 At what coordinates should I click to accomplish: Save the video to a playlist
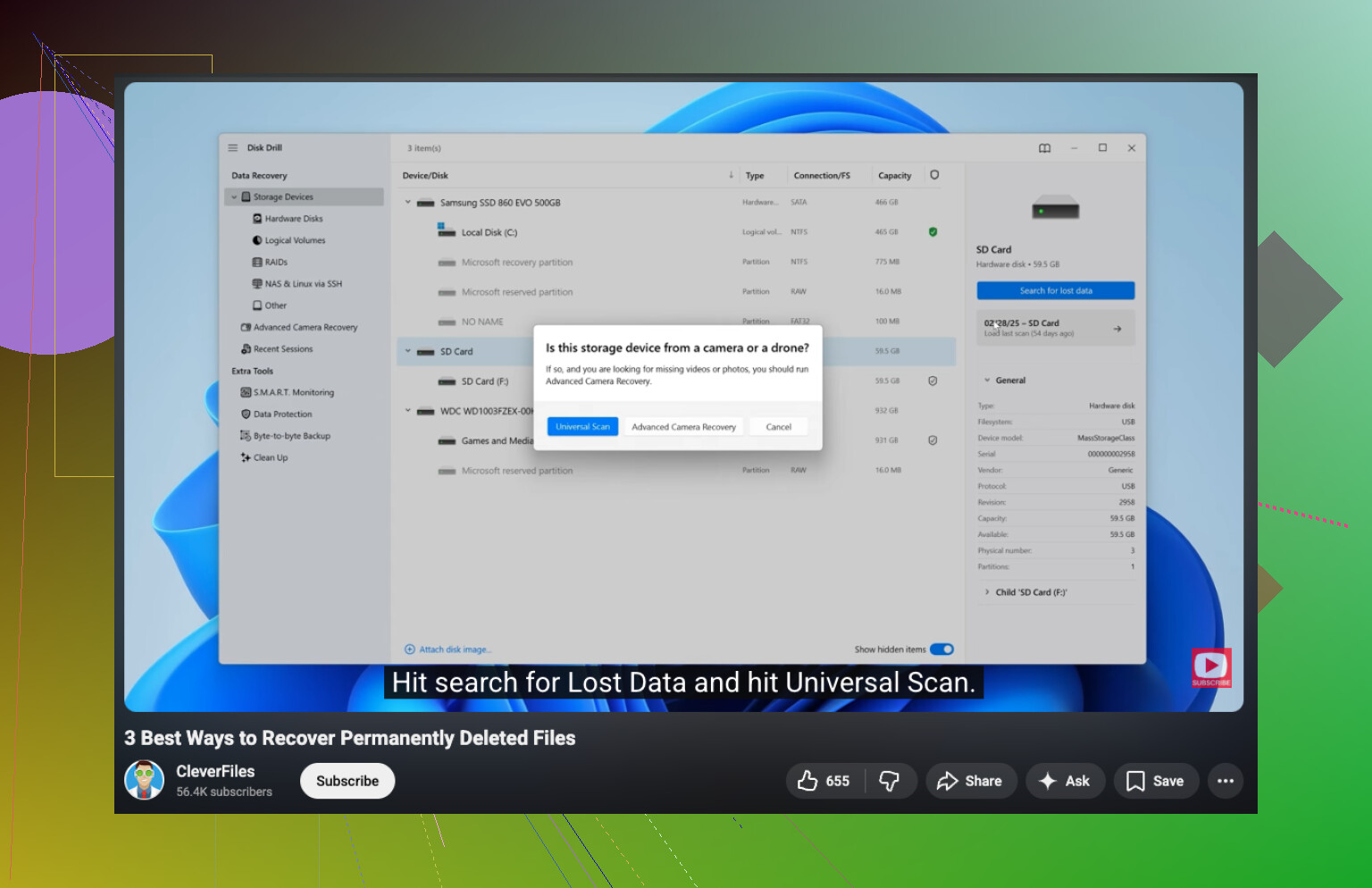pos(1155,782)
